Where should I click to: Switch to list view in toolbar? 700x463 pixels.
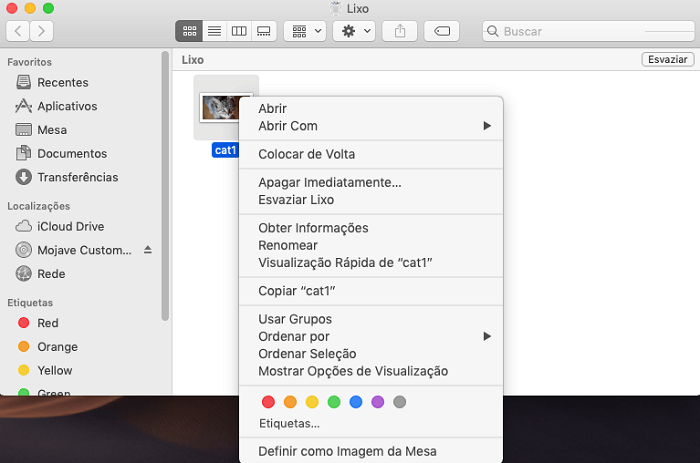coord(213,31)
